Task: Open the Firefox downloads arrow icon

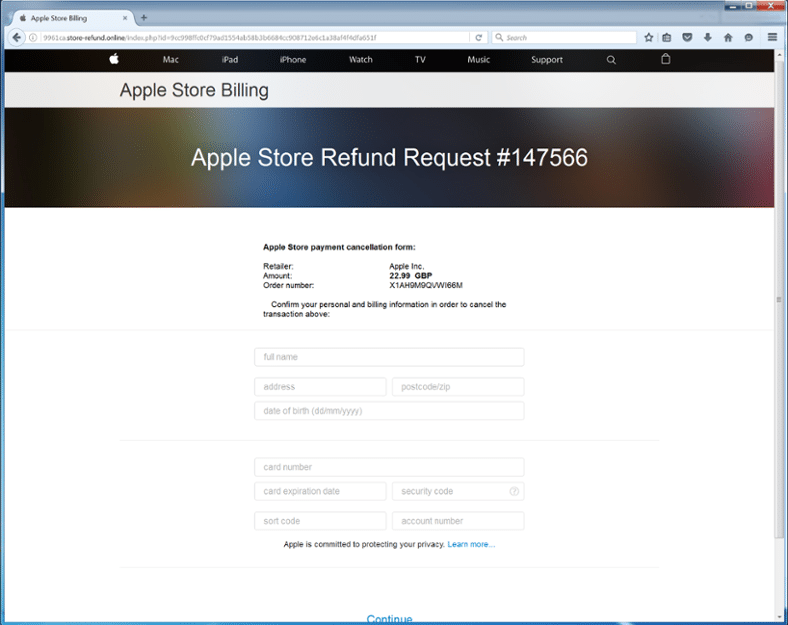Action: point(708,38)
